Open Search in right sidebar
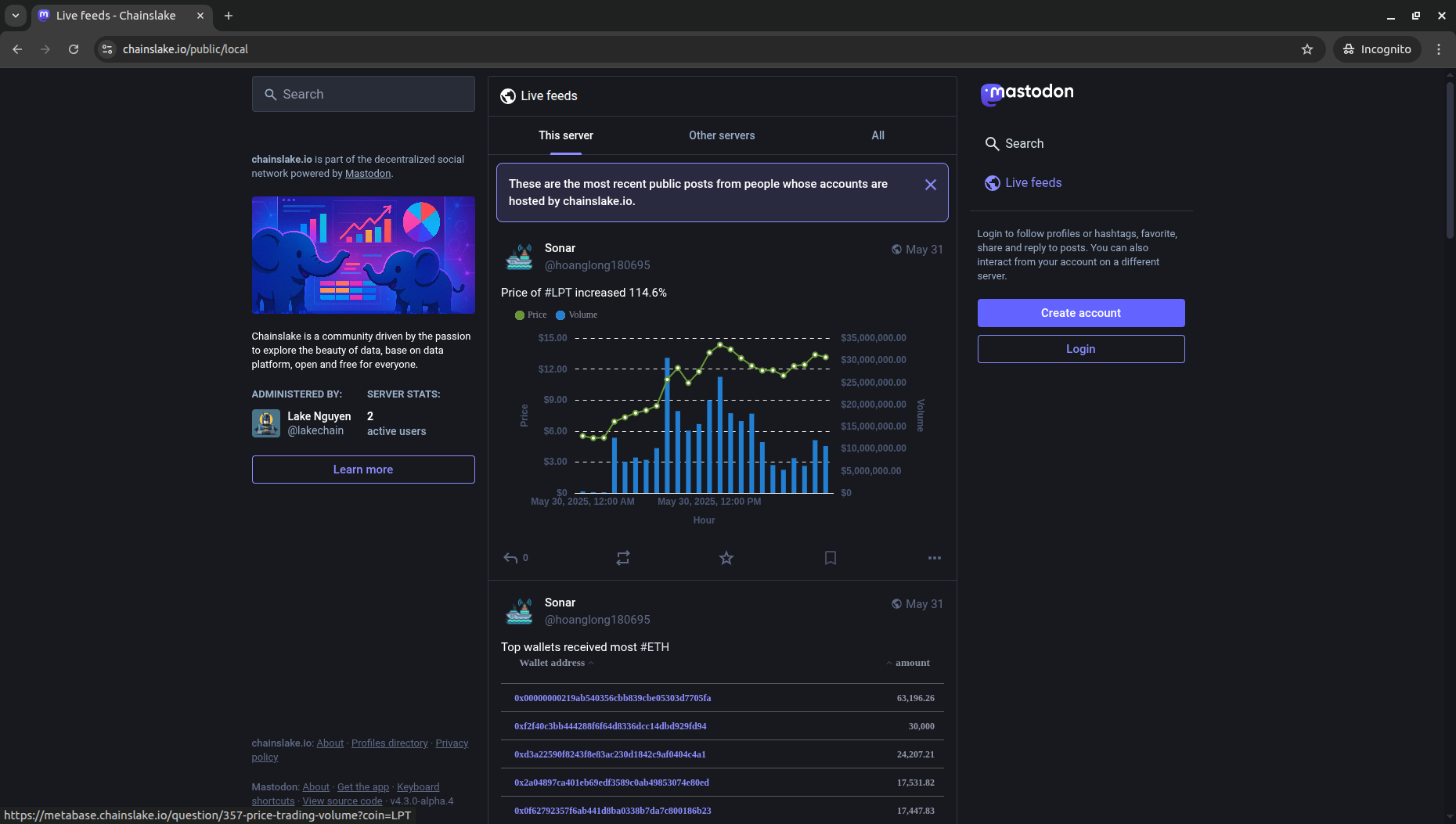 pos(1024,144)
